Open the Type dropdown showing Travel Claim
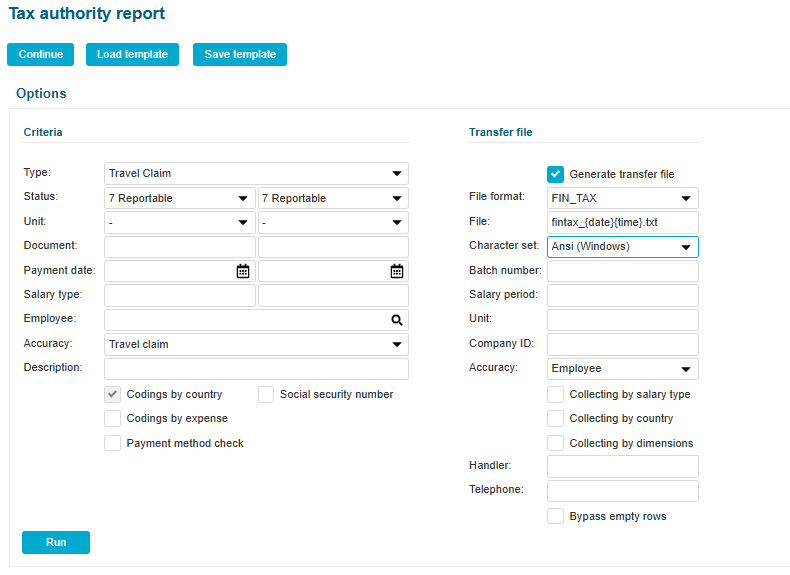 [256, 173]
